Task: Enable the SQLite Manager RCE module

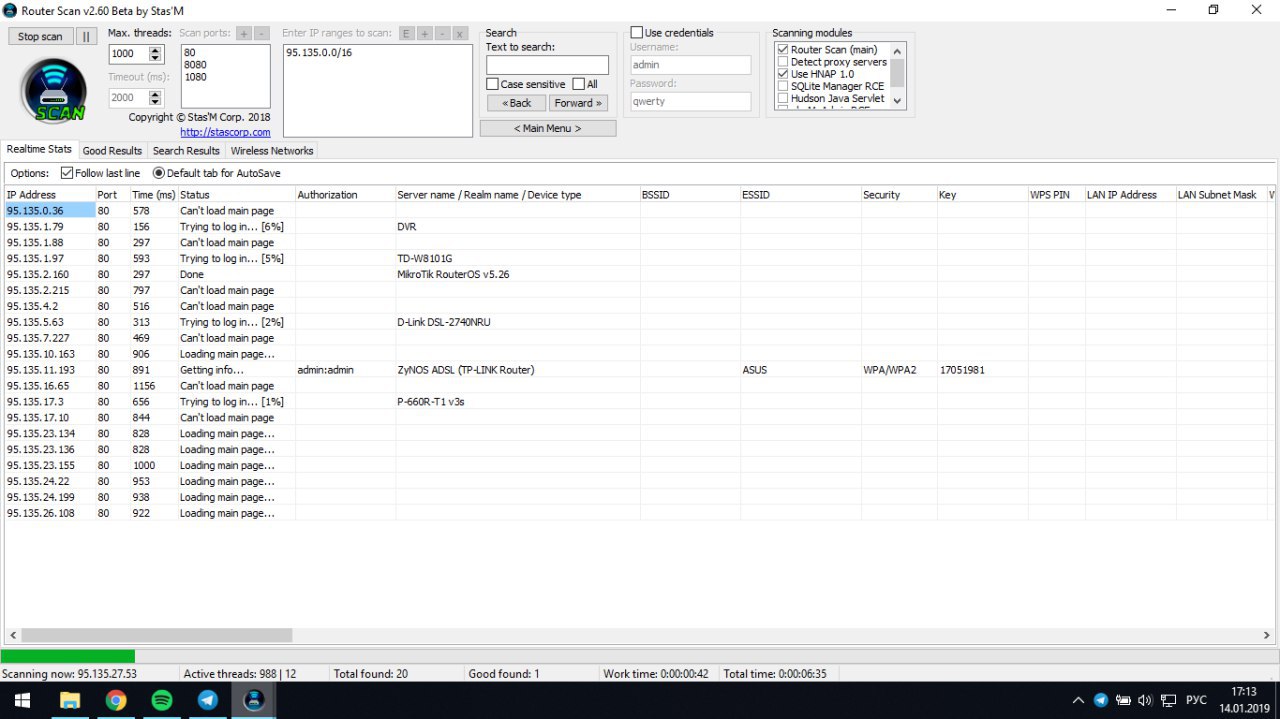Action: pyautogui.click(x=783, y=86)
